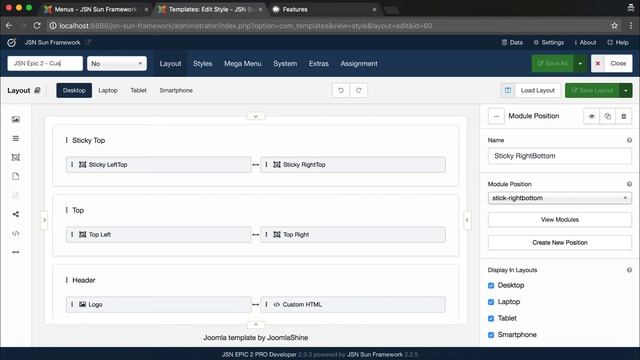
Task: Toggle module position visibility eye icon
Action: point(591,116)
